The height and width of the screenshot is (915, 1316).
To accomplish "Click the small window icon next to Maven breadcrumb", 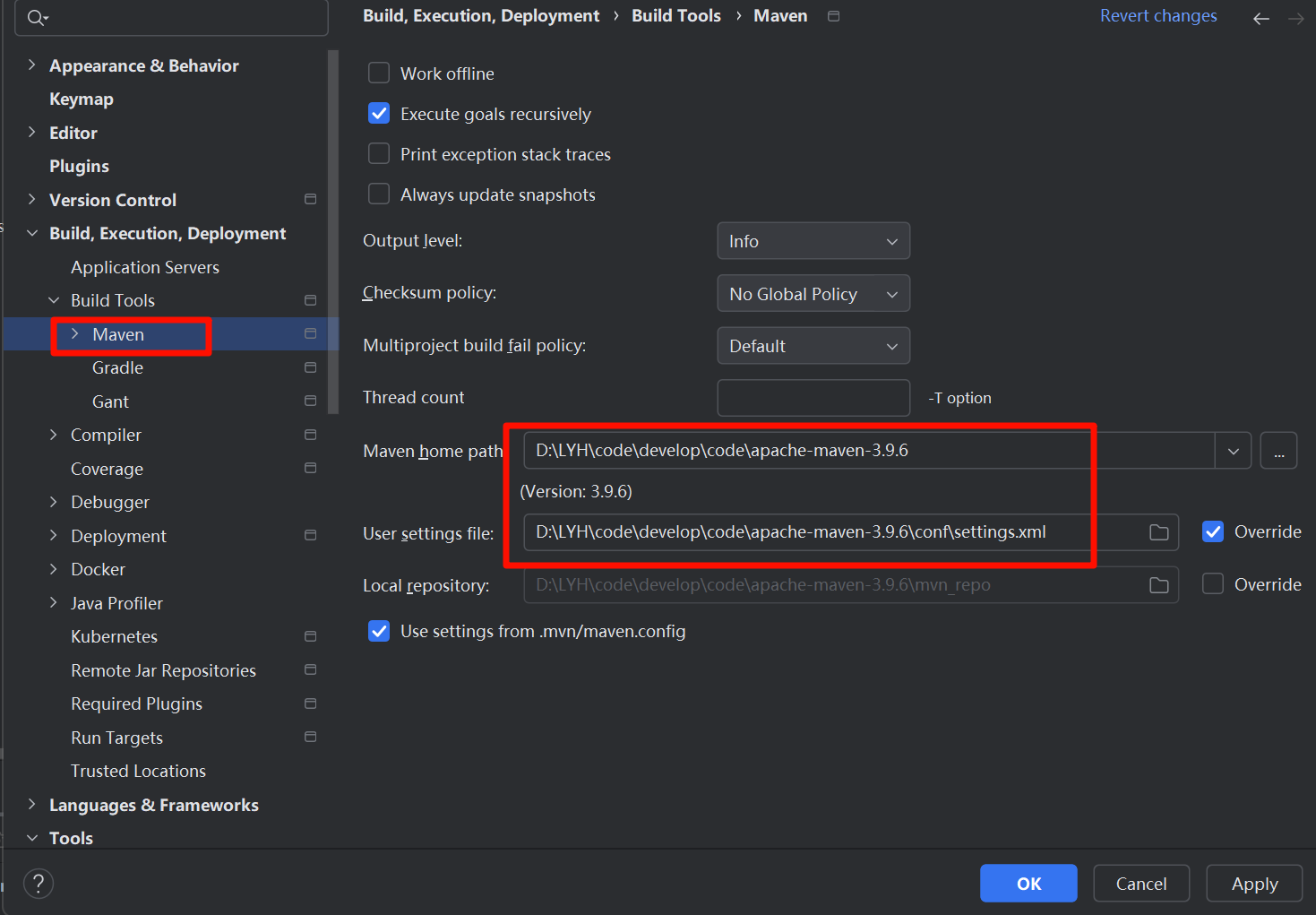I will pos(833,15).
